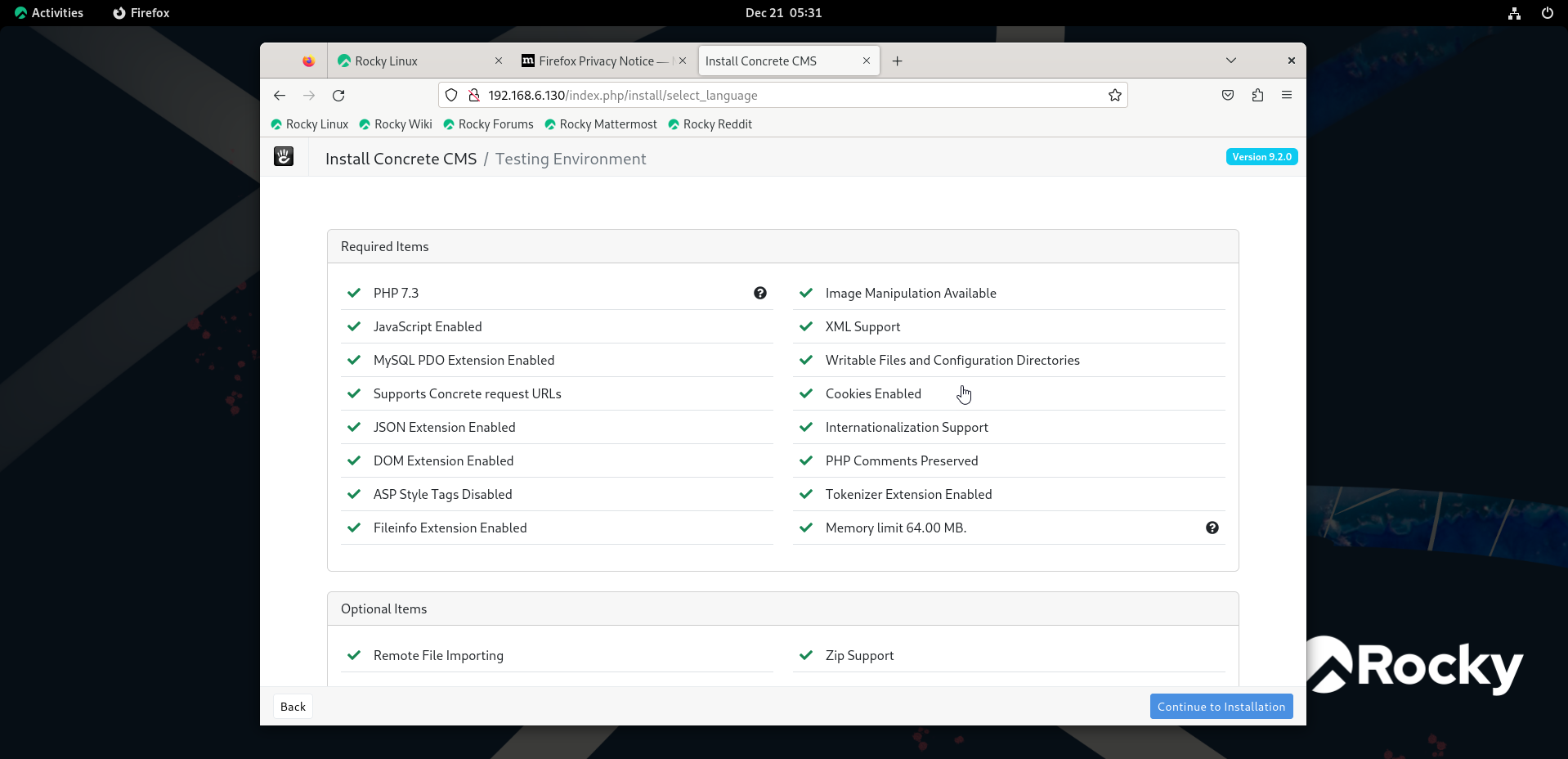The image size is (1568, 759).
Task: Click Internationalization Support text
Action: pyautogui.click(x=907, y=427)
